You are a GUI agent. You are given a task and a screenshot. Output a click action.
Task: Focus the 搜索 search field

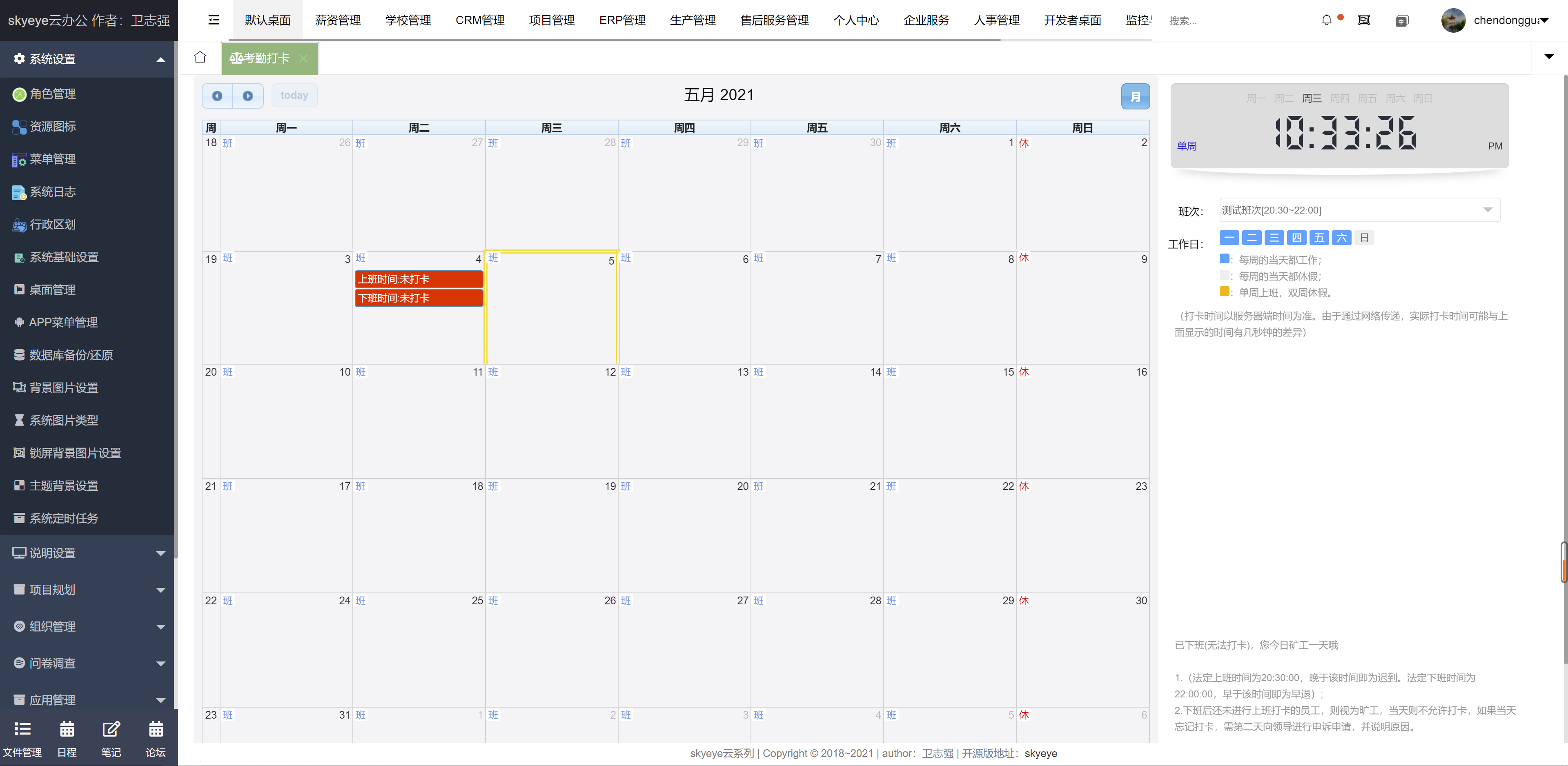coord(1229,21)
